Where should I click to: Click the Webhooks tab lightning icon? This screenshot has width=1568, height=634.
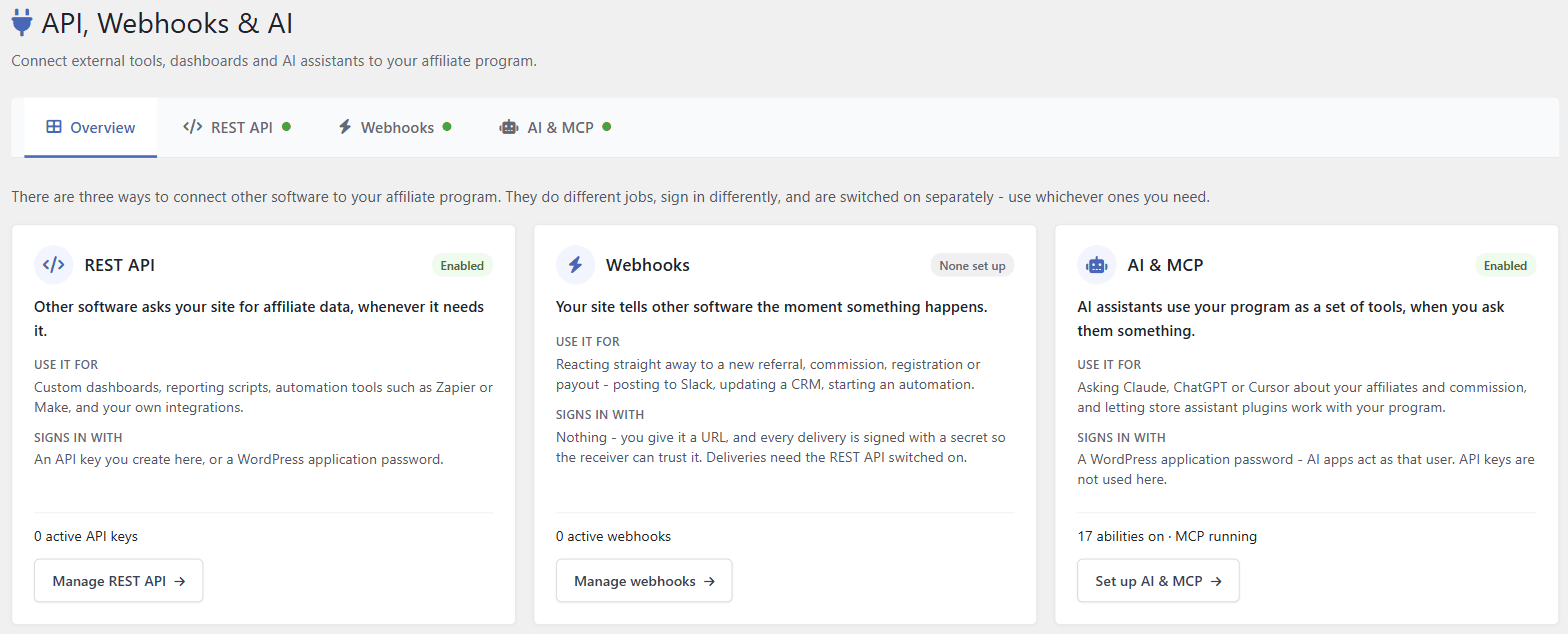[345, 127]
